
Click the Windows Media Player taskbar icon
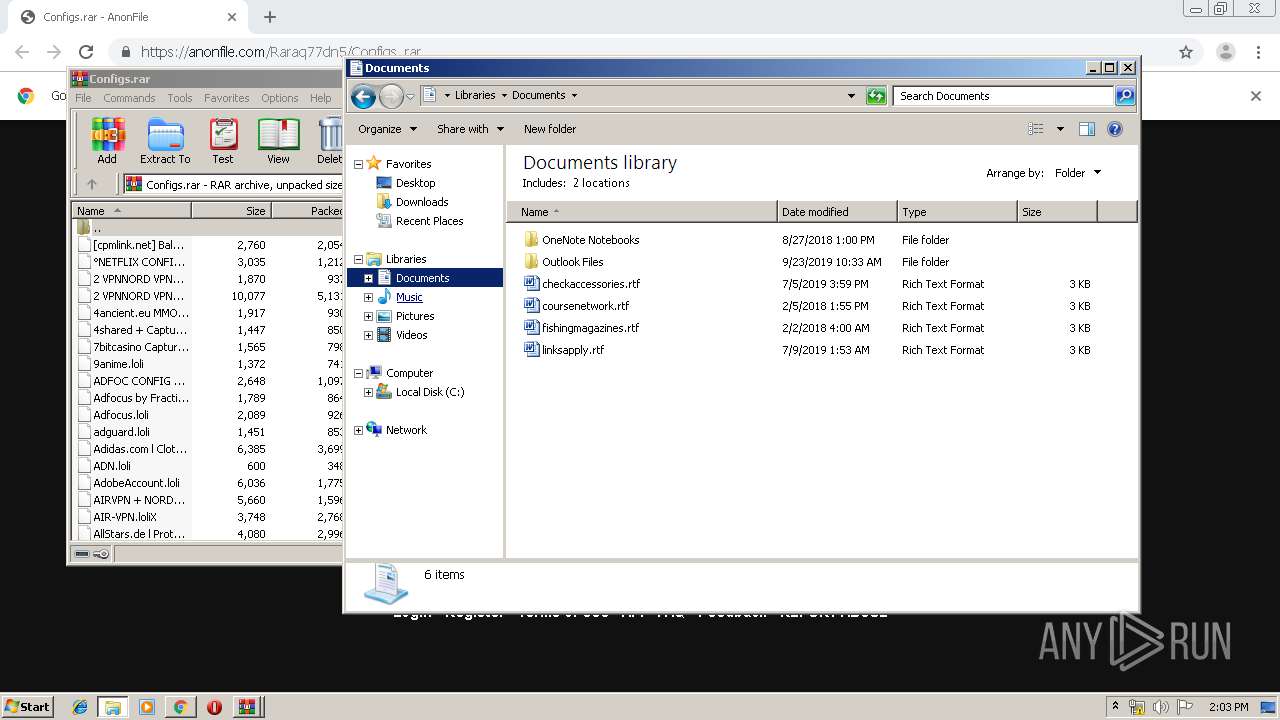coord(147,707)
